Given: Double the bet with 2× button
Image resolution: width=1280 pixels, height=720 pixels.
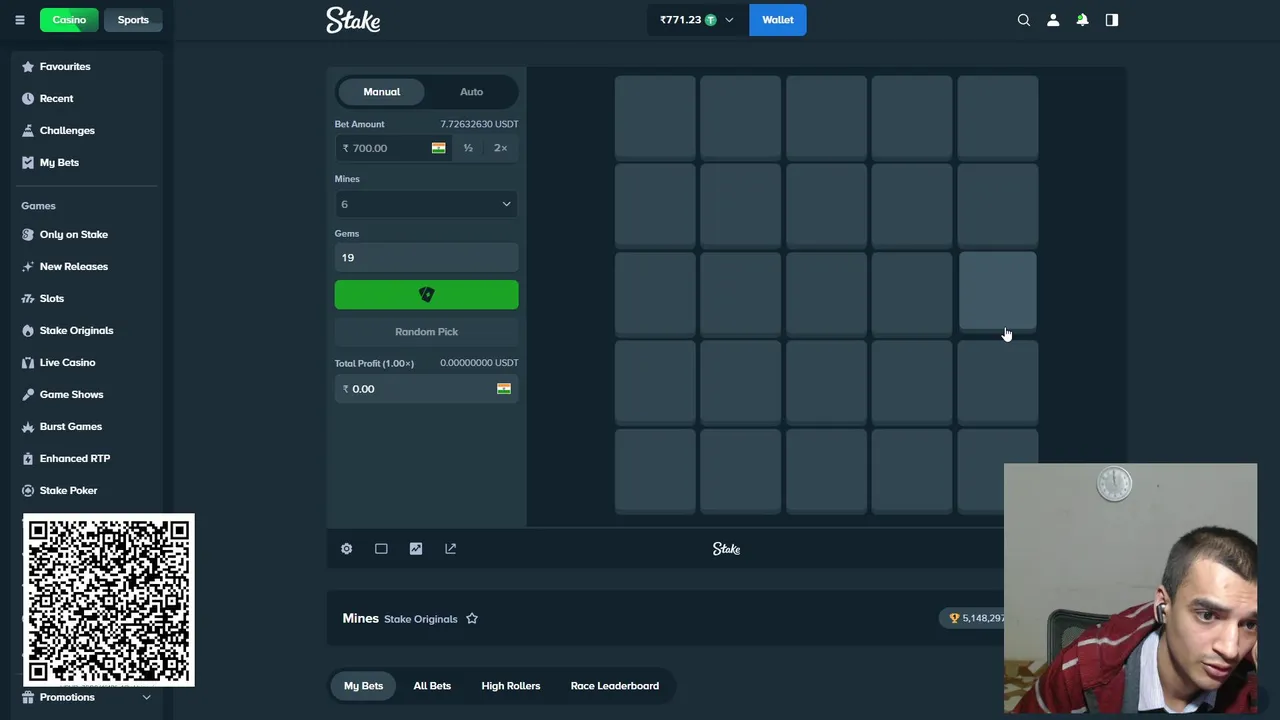Looking at the screenshot, I should pos(501,148).
